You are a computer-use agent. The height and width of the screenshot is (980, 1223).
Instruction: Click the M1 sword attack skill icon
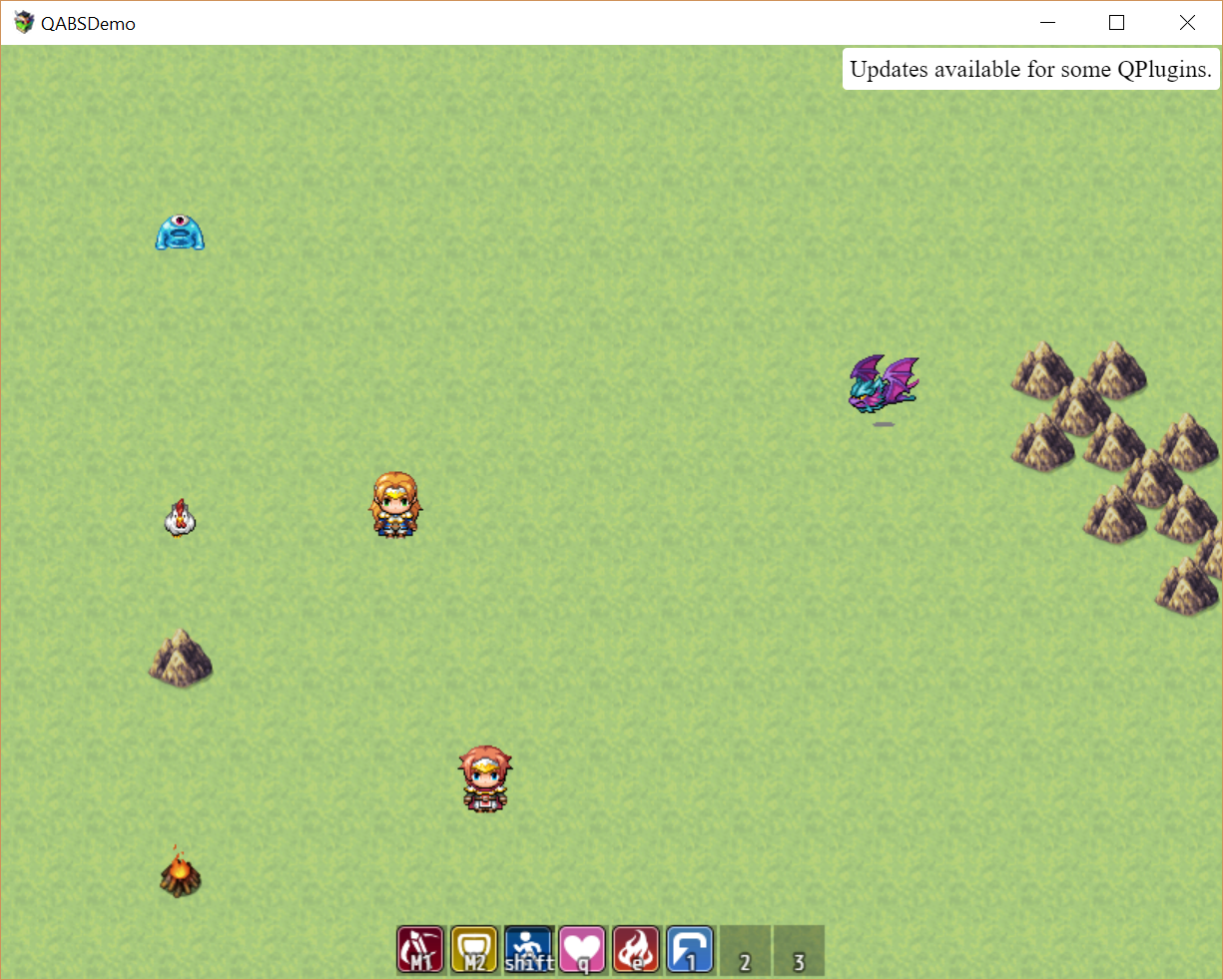click(x=420, y=949)
